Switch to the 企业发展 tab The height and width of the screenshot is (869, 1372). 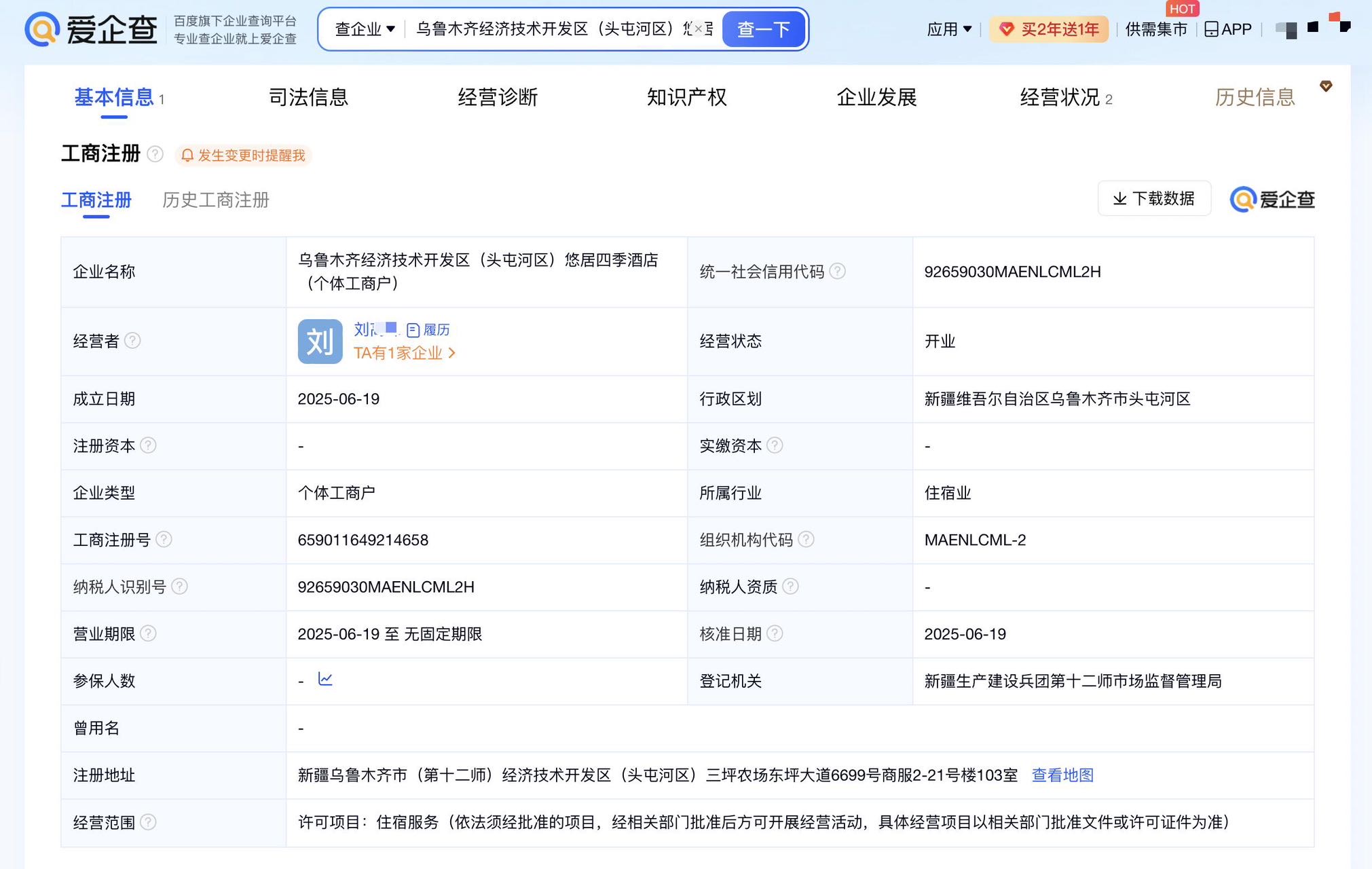tap(876, 97)
